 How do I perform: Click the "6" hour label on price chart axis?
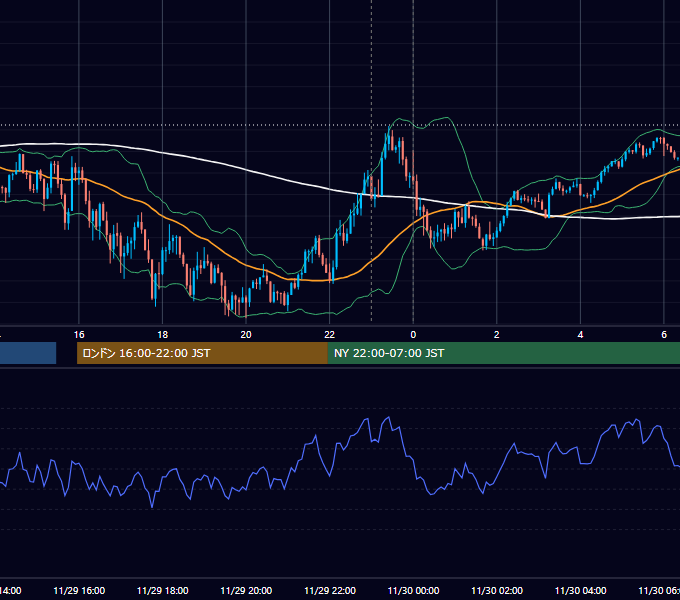point(664,335)
